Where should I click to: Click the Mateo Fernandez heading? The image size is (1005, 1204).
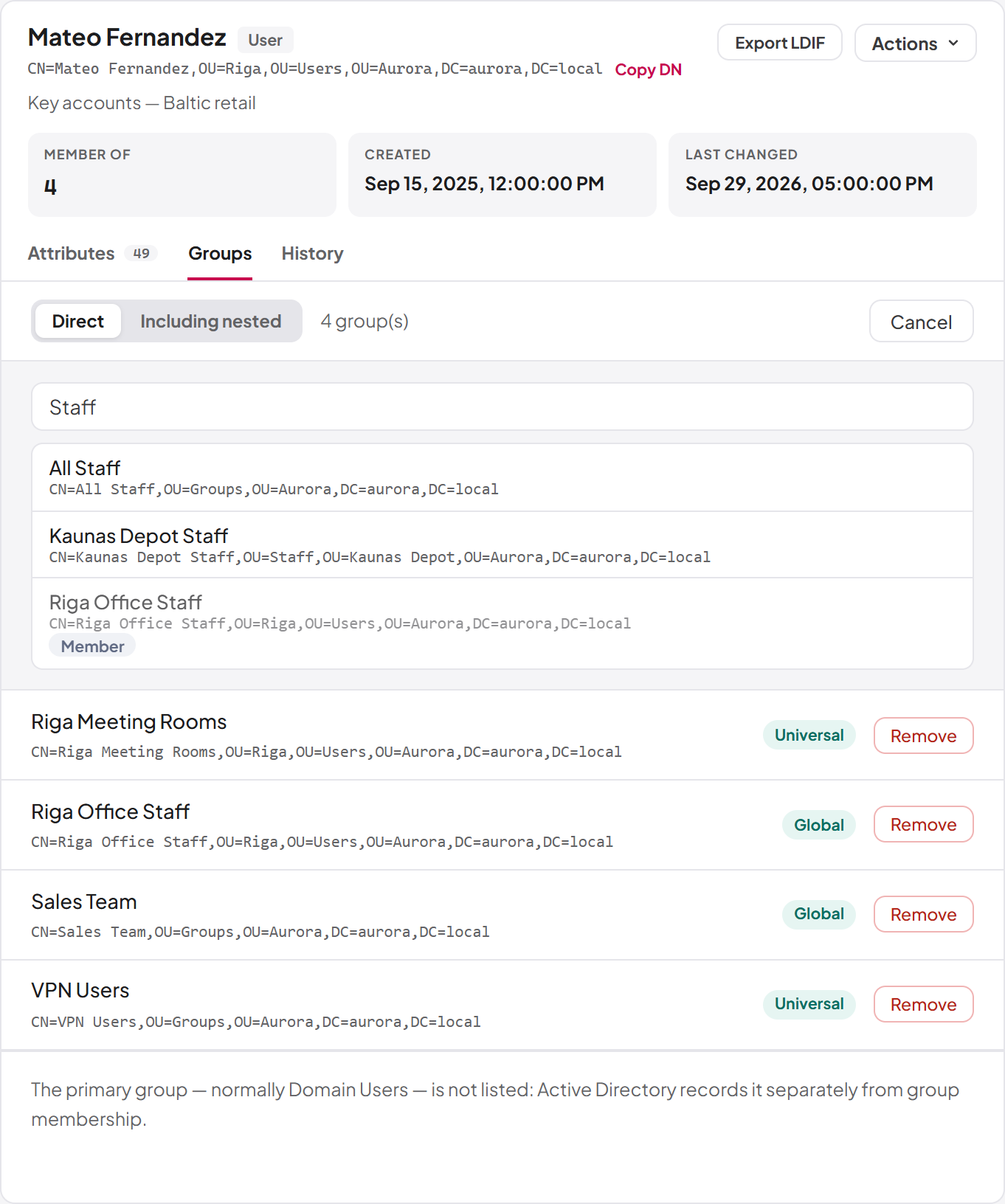click(127, 37)
